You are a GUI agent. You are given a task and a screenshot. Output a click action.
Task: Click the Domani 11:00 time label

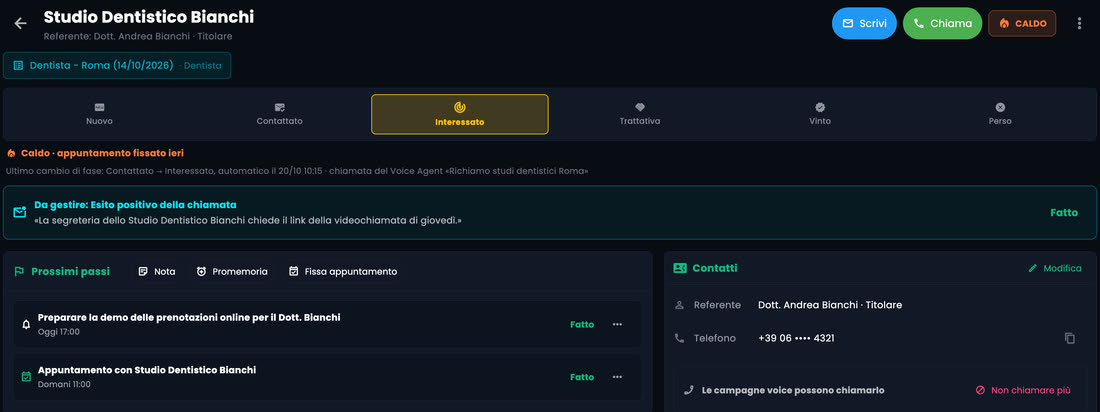tap(64, 385)
